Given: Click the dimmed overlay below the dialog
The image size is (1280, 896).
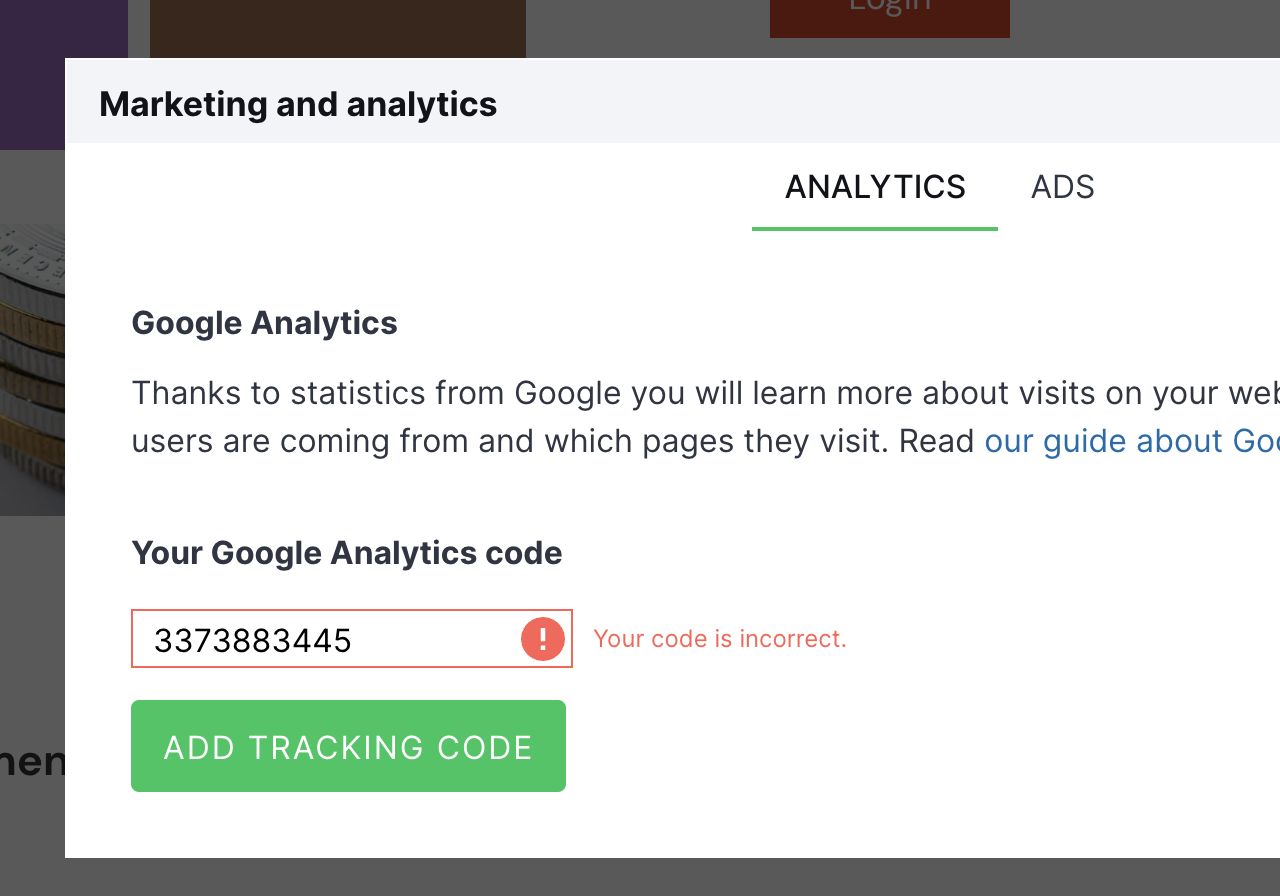Looking at the screenshot, I should (x=640, y=877).
